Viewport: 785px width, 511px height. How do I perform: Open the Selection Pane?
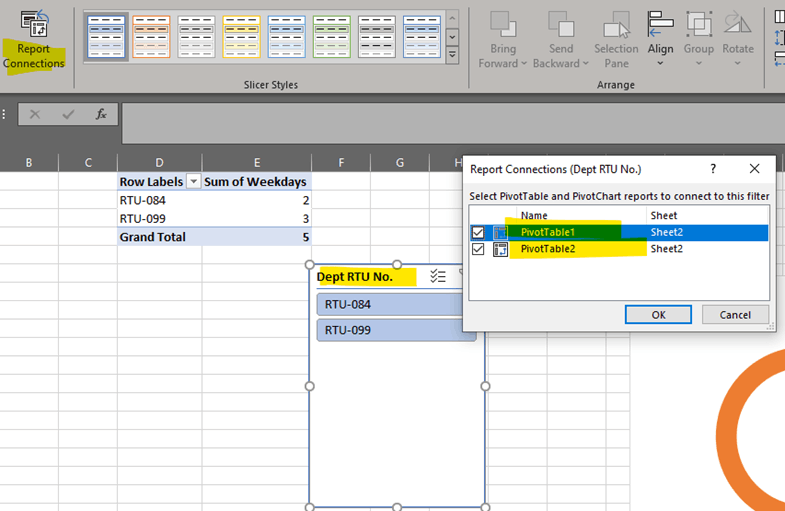click(616, 40)
